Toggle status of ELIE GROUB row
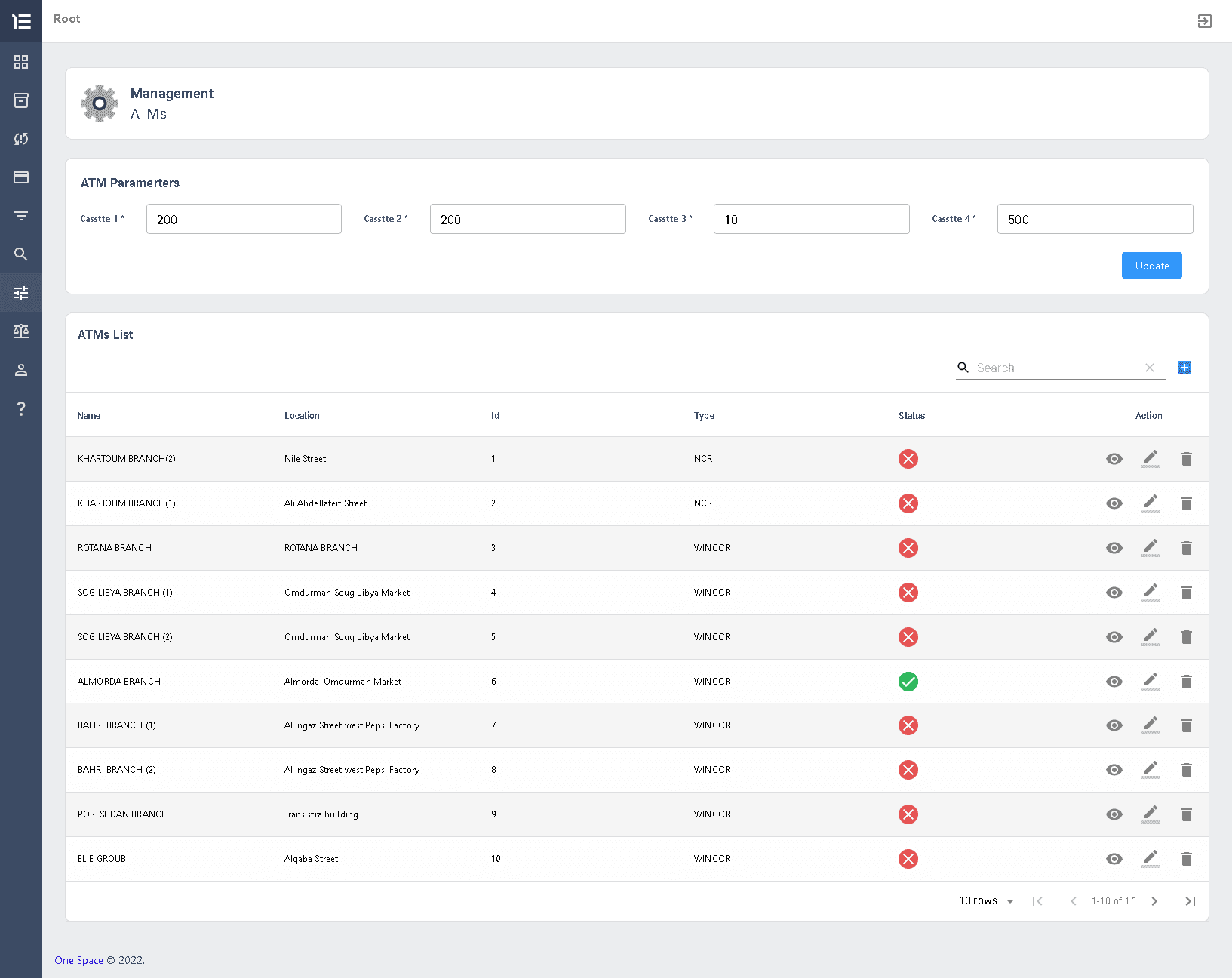Viewport: 1232px width, 979px height. 908,859
